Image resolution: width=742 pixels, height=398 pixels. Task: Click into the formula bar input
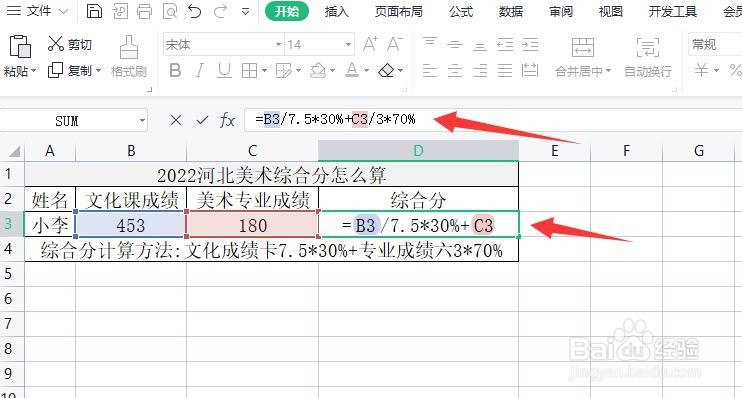pos(493,120)
